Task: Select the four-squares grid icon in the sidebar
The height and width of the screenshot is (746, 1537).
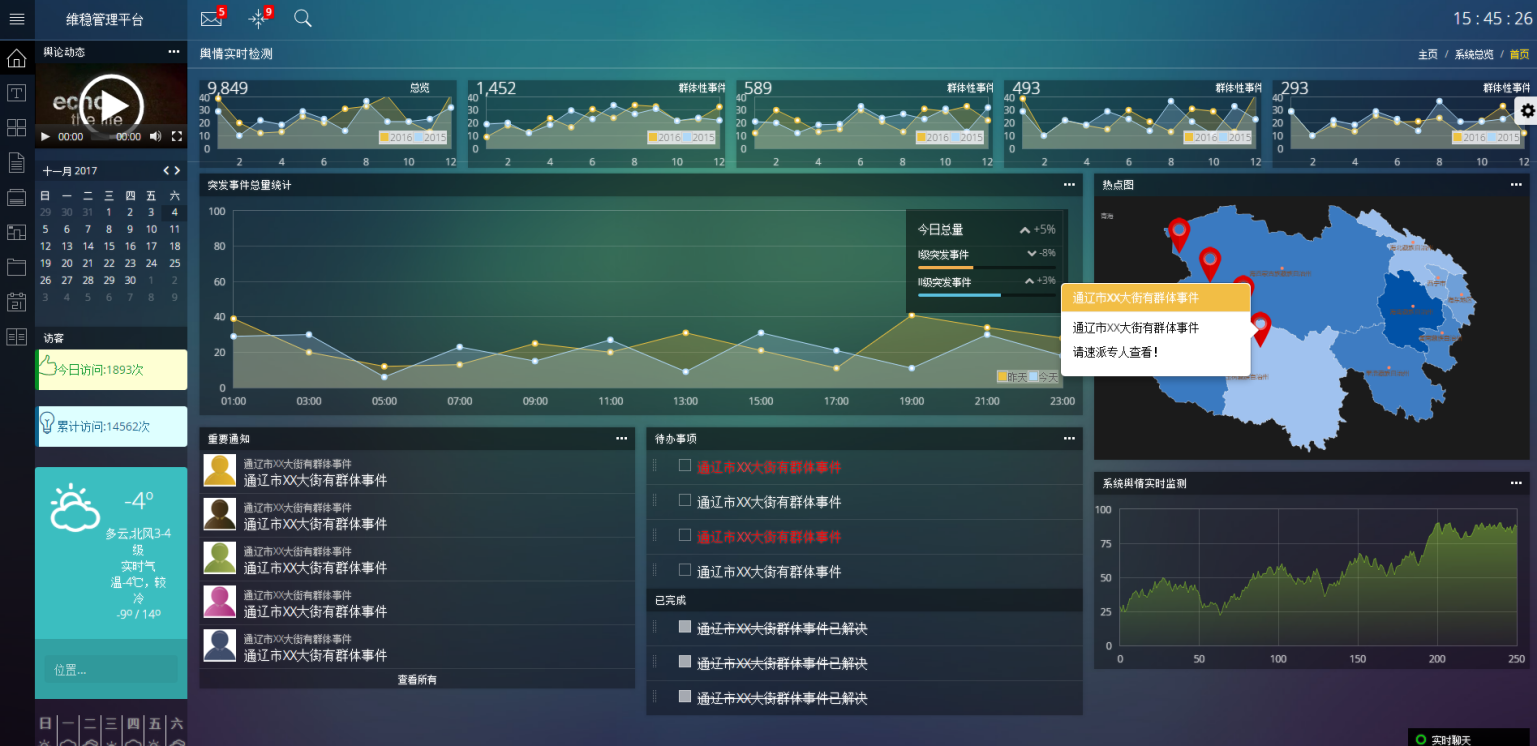Action: coord(16,128)
